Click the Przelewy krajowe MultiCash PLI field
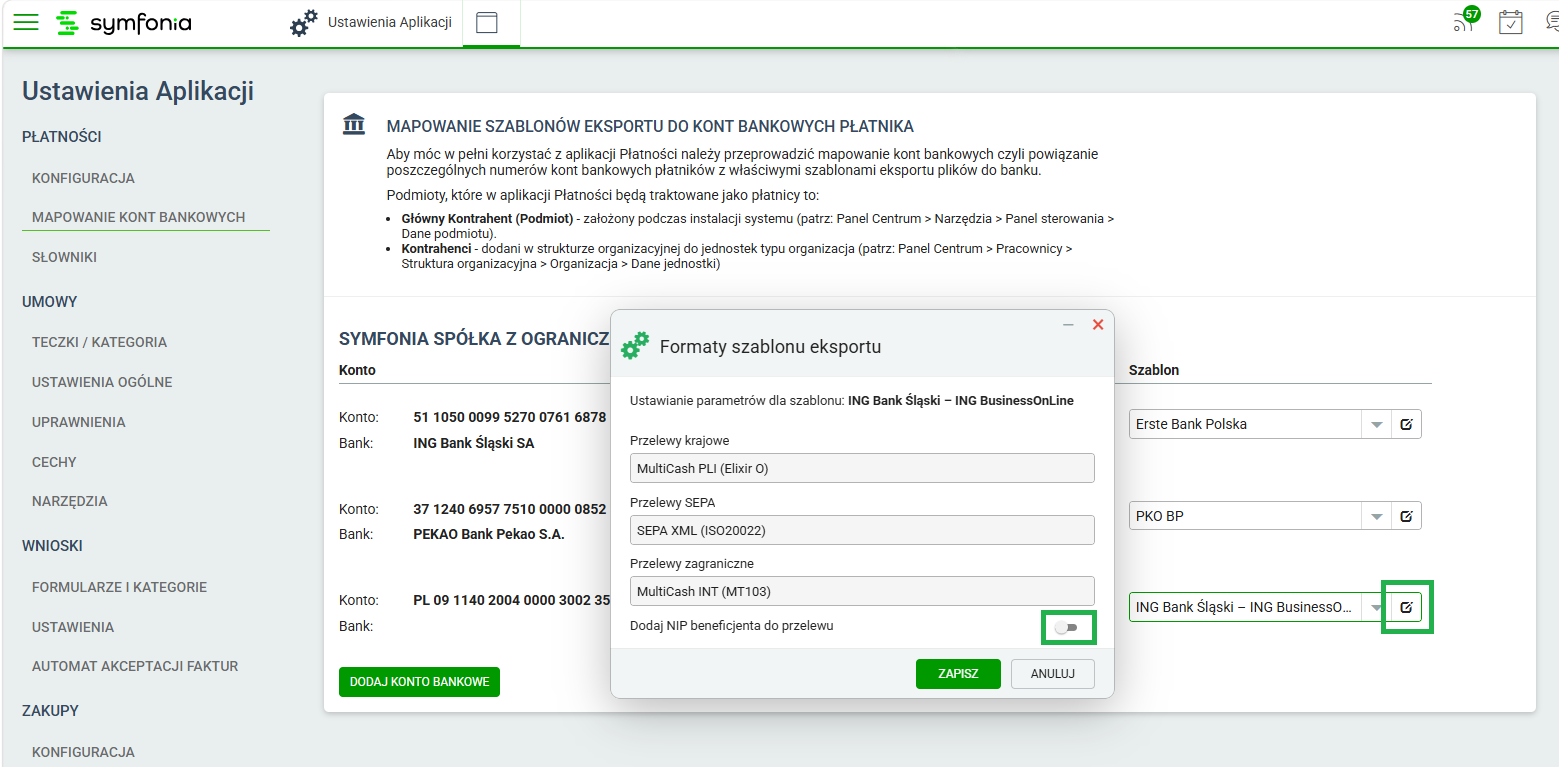The image size is (1559, 767). pos(862,468)
